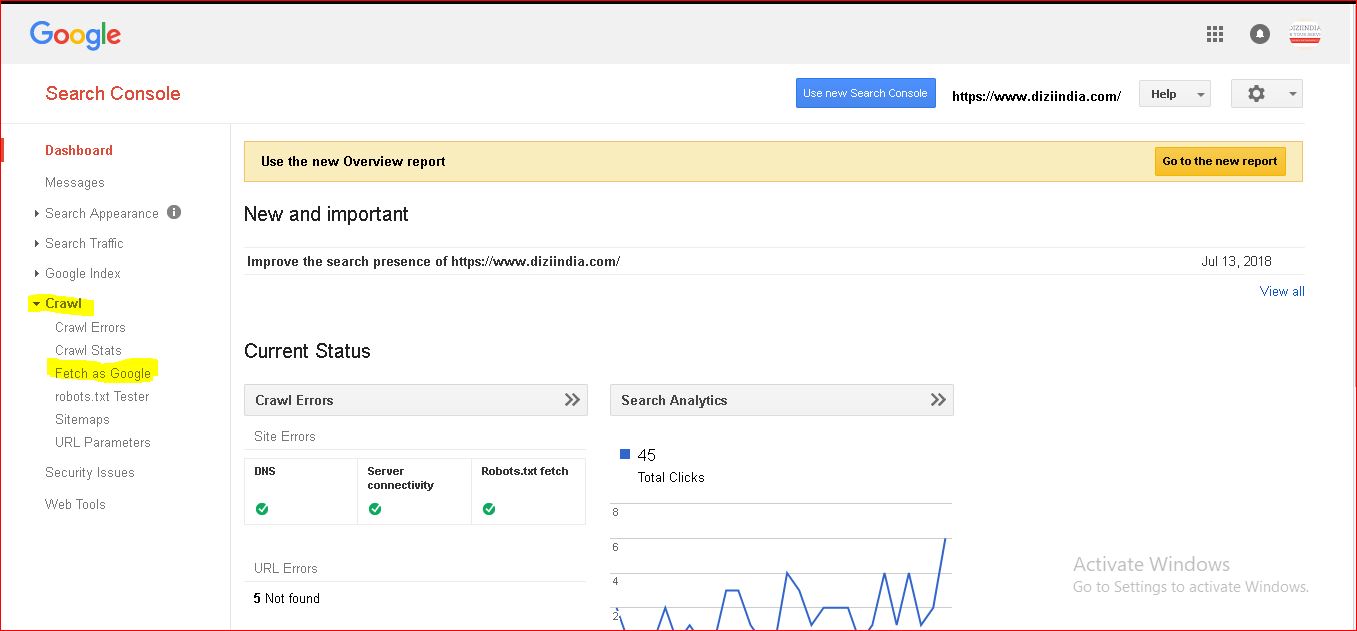Open Crawl Stats in the sidebar
The width and height of the screenshot is (1357, 631).
(88, 350)
